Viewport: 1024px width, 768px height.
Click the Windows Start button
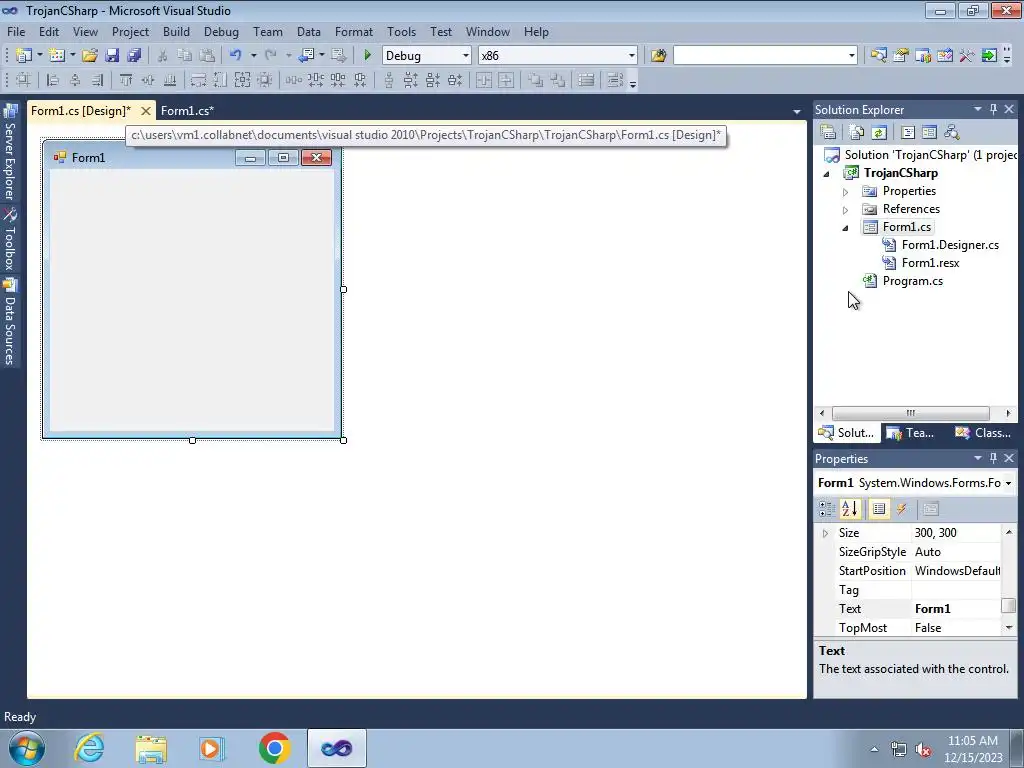(26, 748)
